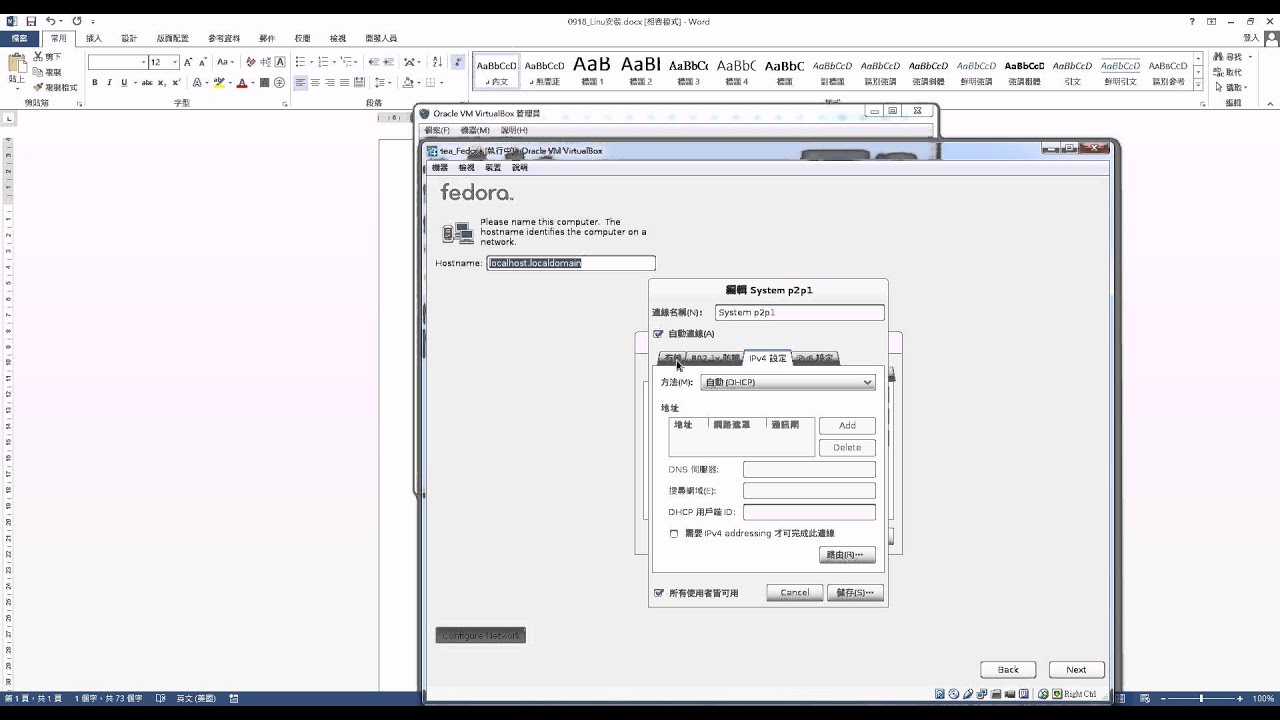Toggle 需要 IPv4 addressing checkbox

(674, 534)
